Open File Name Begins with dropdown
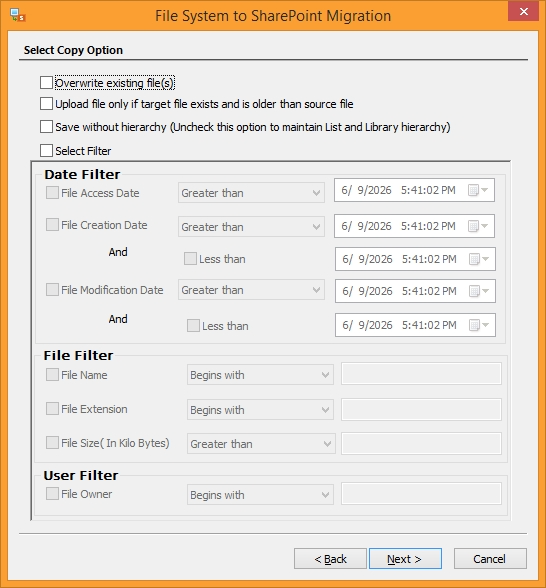 (260, 375)
